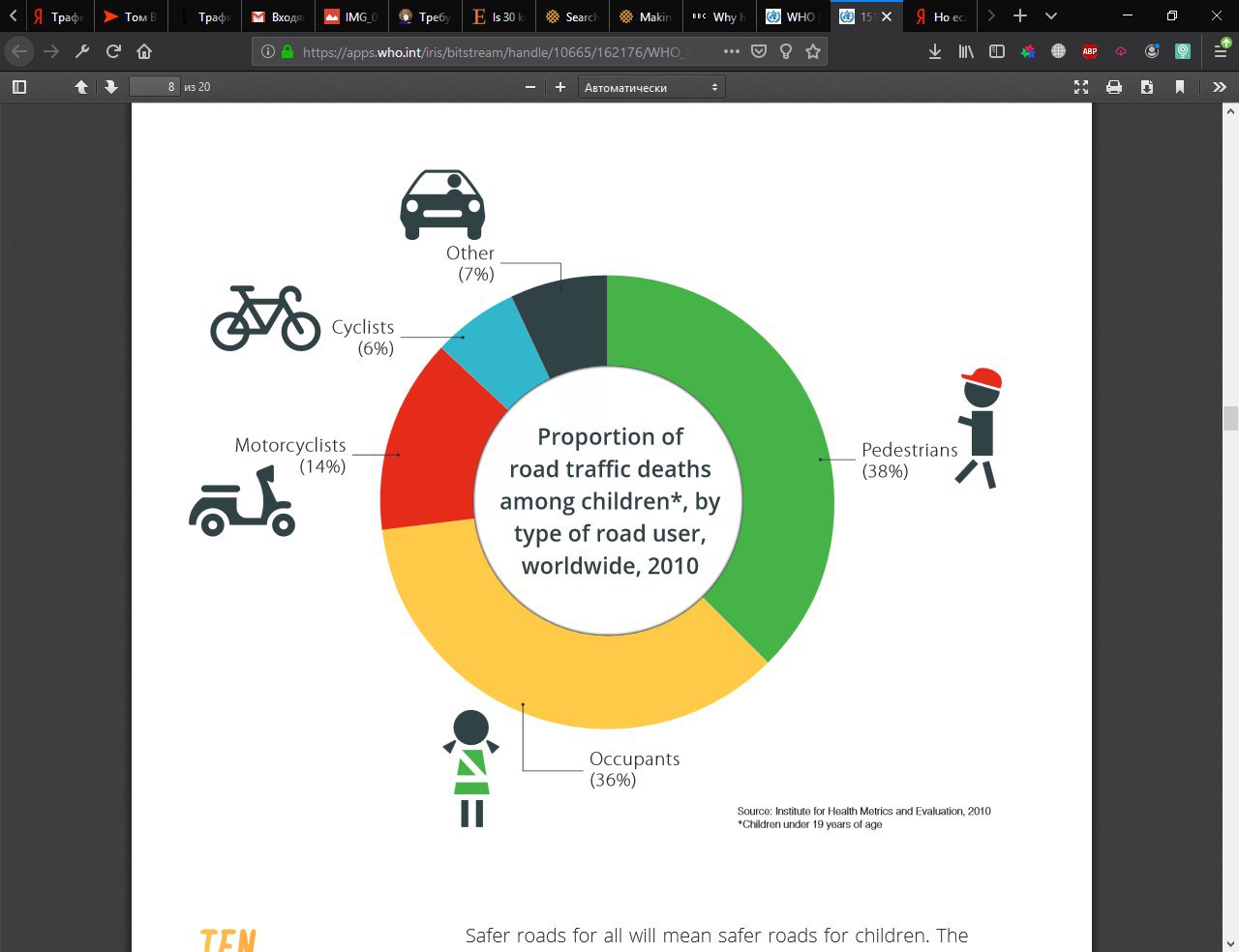This screenshot has width=1239, height=952.
Task: Close the active PDF tab
Action: point(886,16)
